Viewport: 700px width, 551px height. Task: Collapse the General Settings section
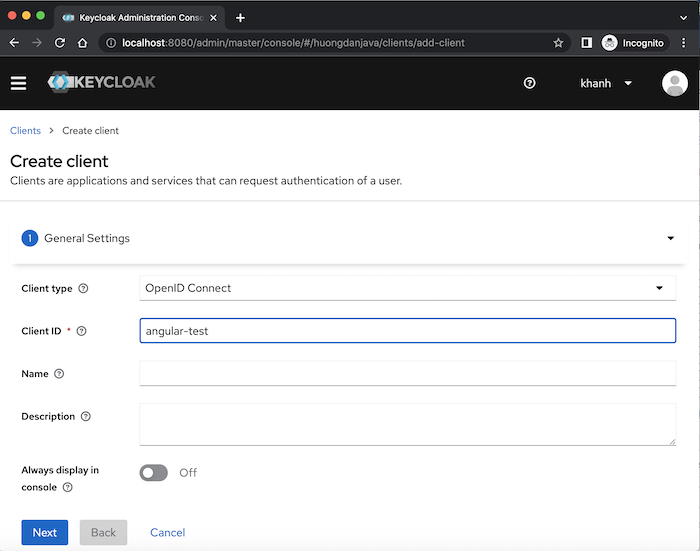tap(671, 238)
